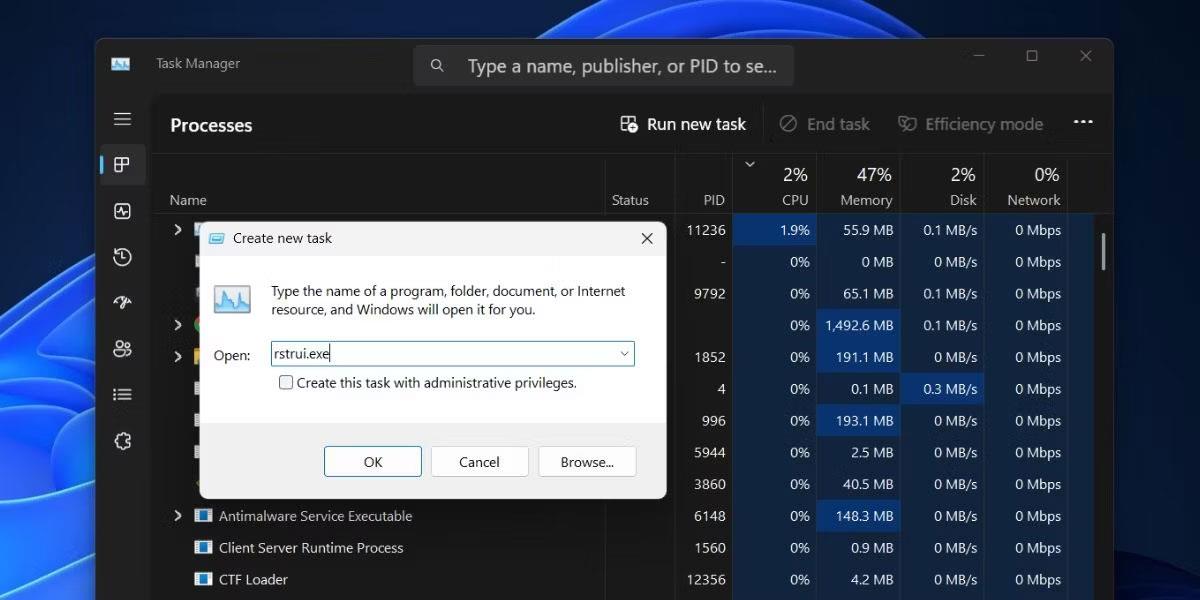Select the CTF Loader process row
Image resolution: width=1200 pixels, height=600 pixels.
[253, 579]
